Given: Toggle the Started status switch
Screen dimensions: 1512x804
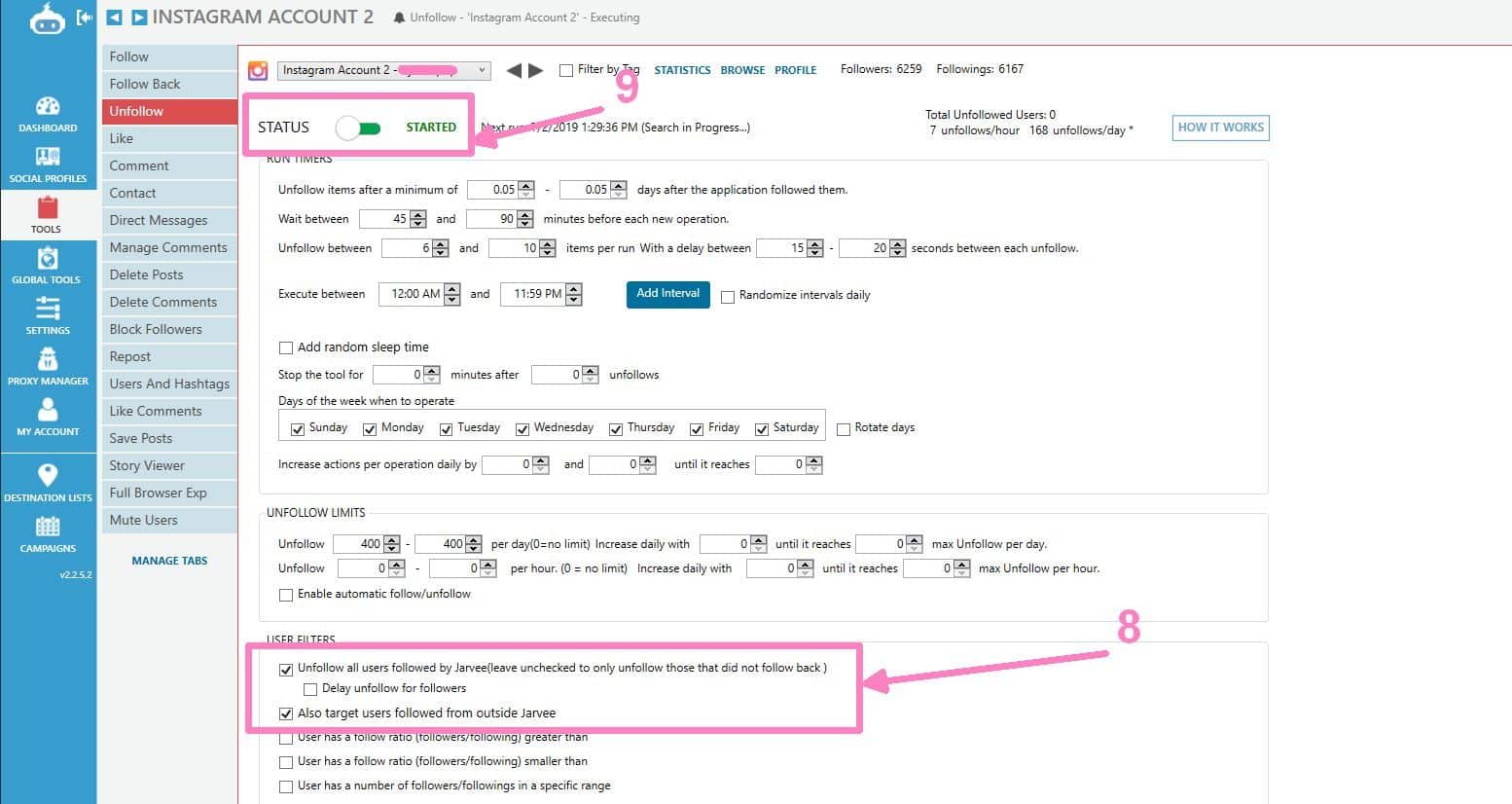Looking at the screenshot, I should (358, 128).
